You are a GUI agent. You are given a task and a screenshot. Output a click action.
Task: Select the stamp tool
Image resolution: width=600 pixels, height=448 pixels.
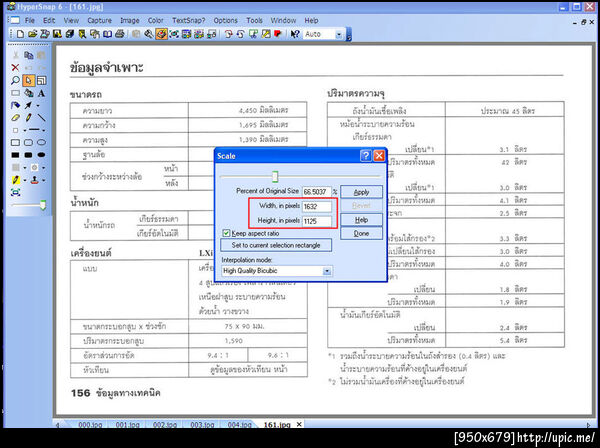click(34, 179)
